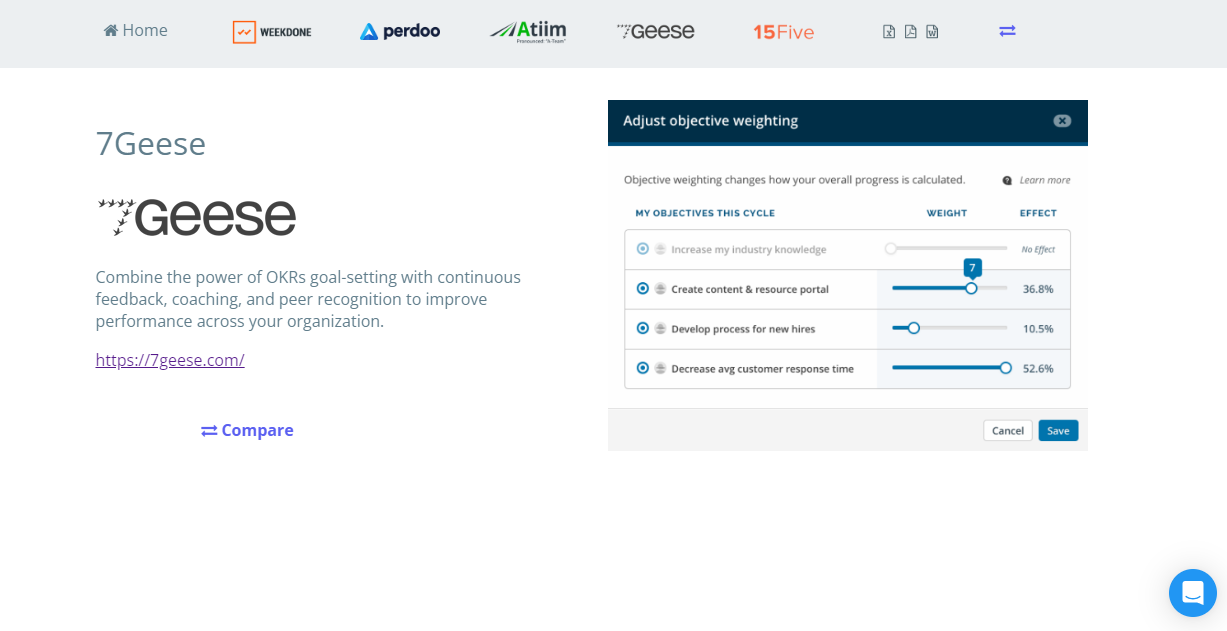Click the small 7Geese logo in navbar
Viewport: 1227px width, 631px height.
tap(655, 31)
